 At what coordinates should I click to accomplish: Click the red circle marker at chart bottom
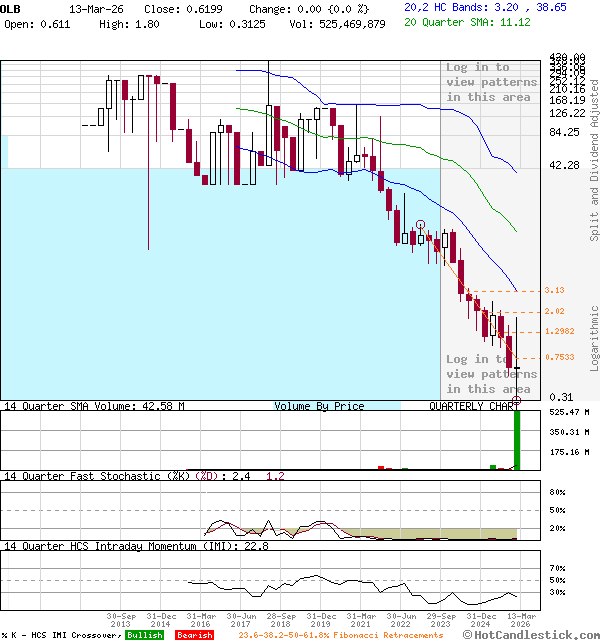(517, 401)
